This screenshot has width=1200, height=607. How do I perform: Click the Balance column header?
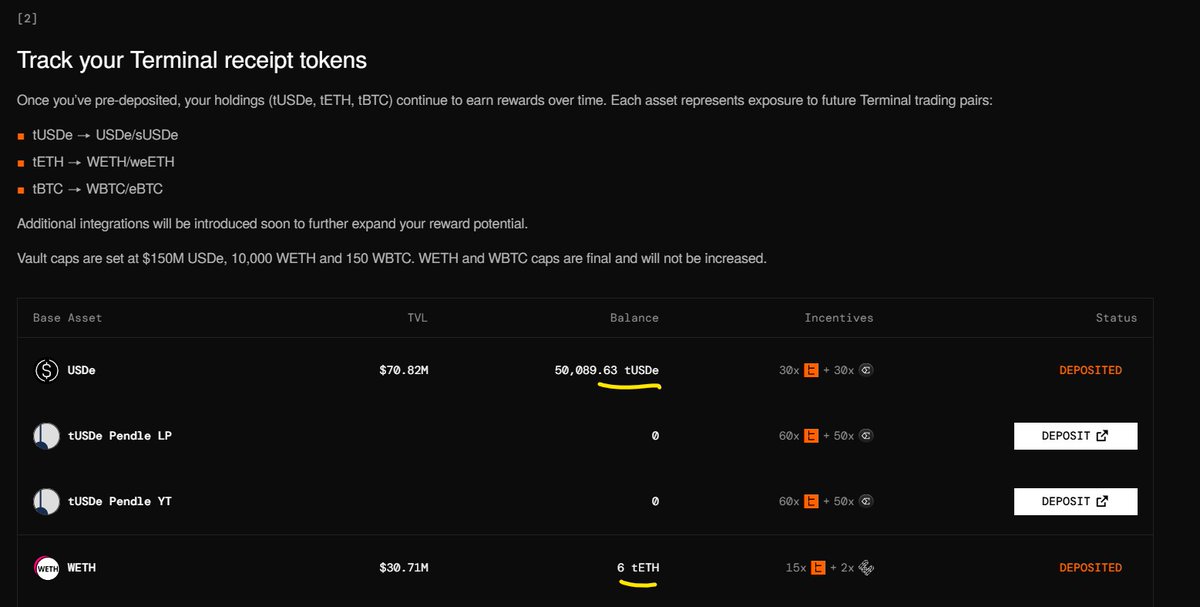635,318
